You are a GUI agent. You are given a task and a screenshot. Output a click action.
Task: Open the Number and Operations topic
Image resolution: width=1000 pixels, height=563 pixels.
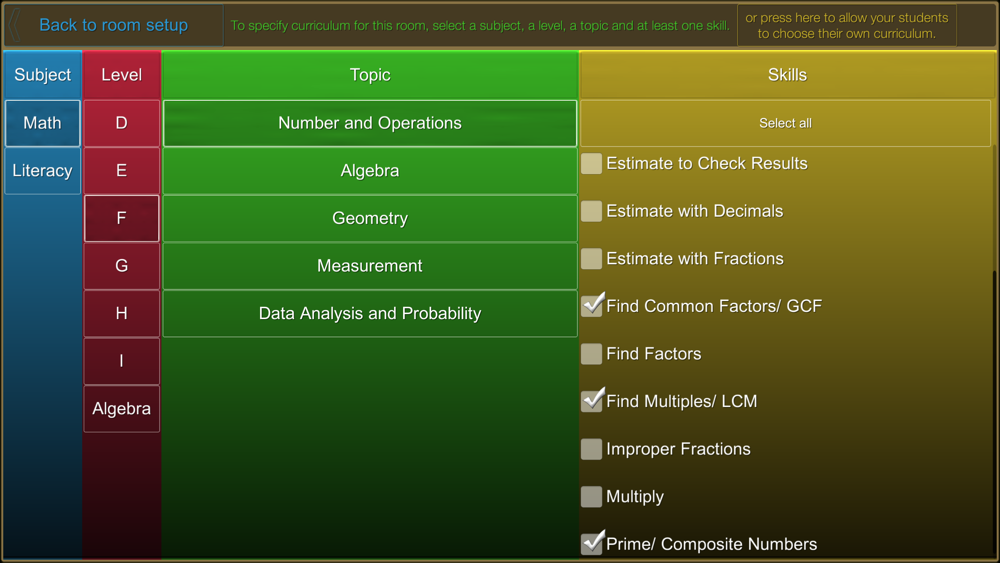370,123
